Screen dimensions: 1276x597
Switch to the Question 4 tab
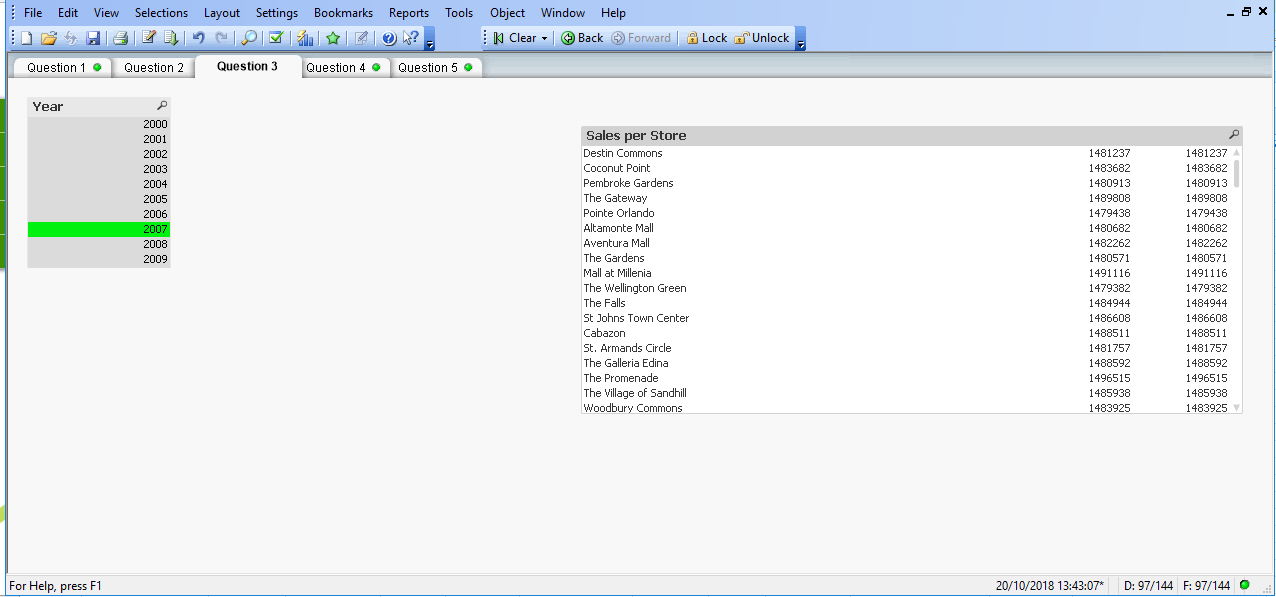point(338,67)
